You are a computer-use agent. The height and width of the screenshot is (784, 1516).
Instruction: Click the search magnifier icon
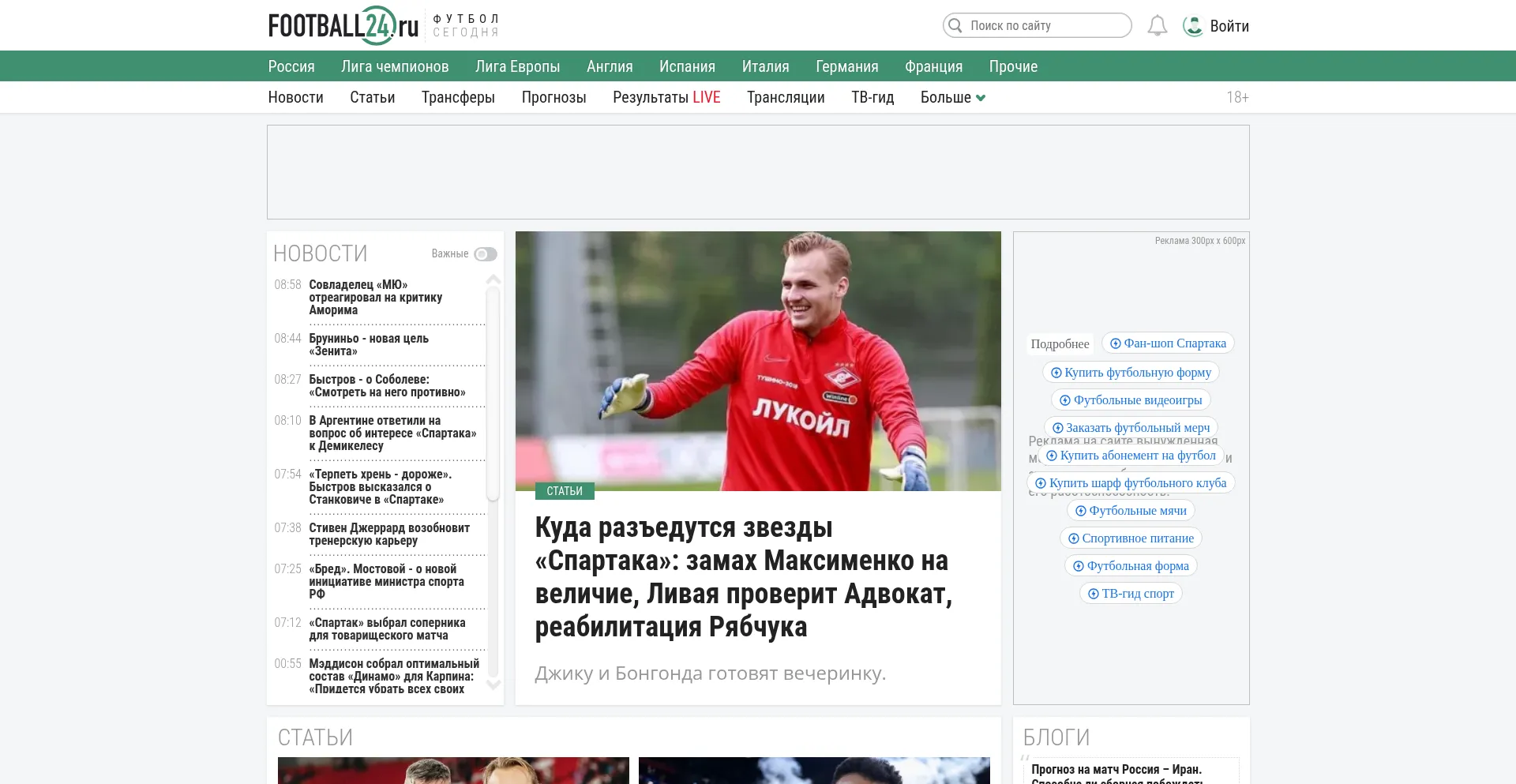pyautogui.click(x=955, y=25)
